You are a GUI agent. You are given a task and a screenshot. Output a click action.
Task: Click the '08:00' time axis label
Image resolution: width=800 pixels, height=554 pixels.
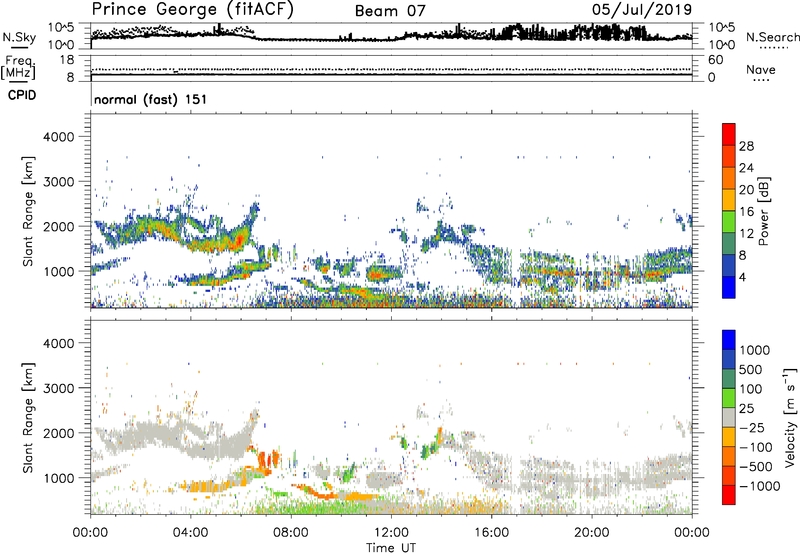coord(291,533)
